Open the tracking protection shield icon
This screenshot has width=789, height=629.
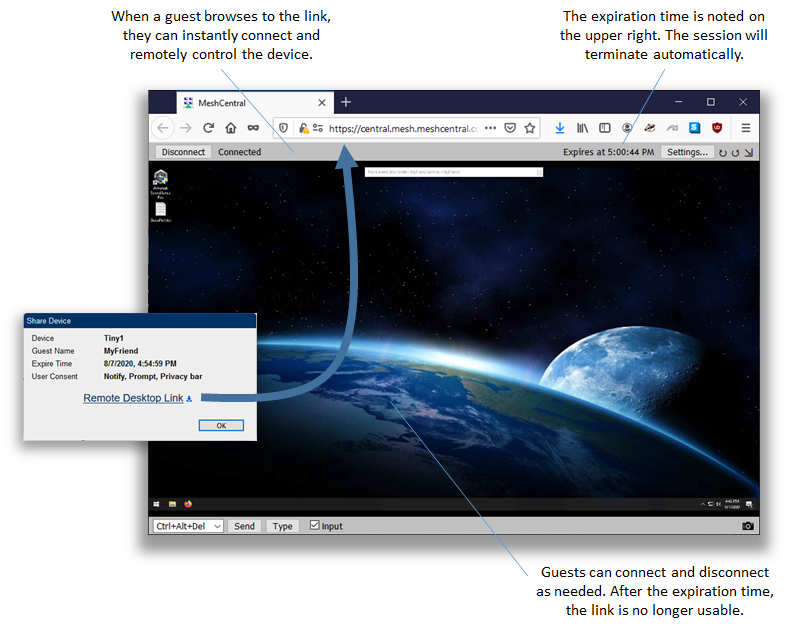click(x=283, y=128)
